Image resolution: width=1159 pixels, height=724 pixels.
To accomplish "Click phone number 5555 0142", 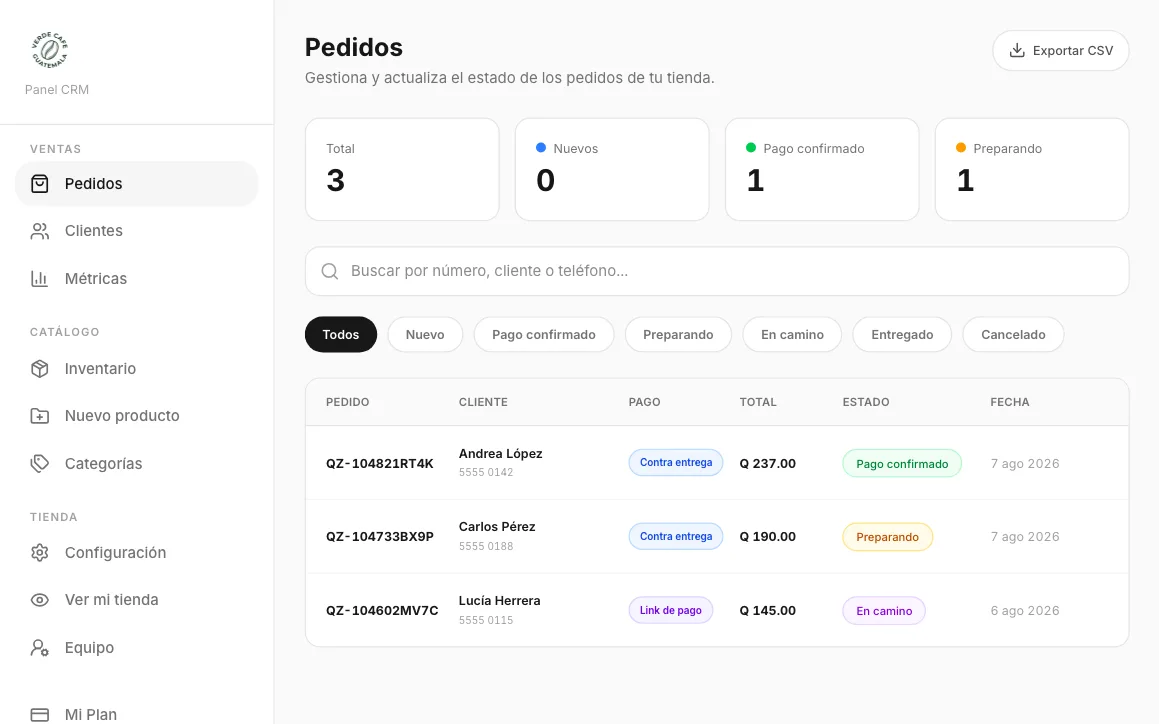I will pyautogui.click(x=486, y=473).
